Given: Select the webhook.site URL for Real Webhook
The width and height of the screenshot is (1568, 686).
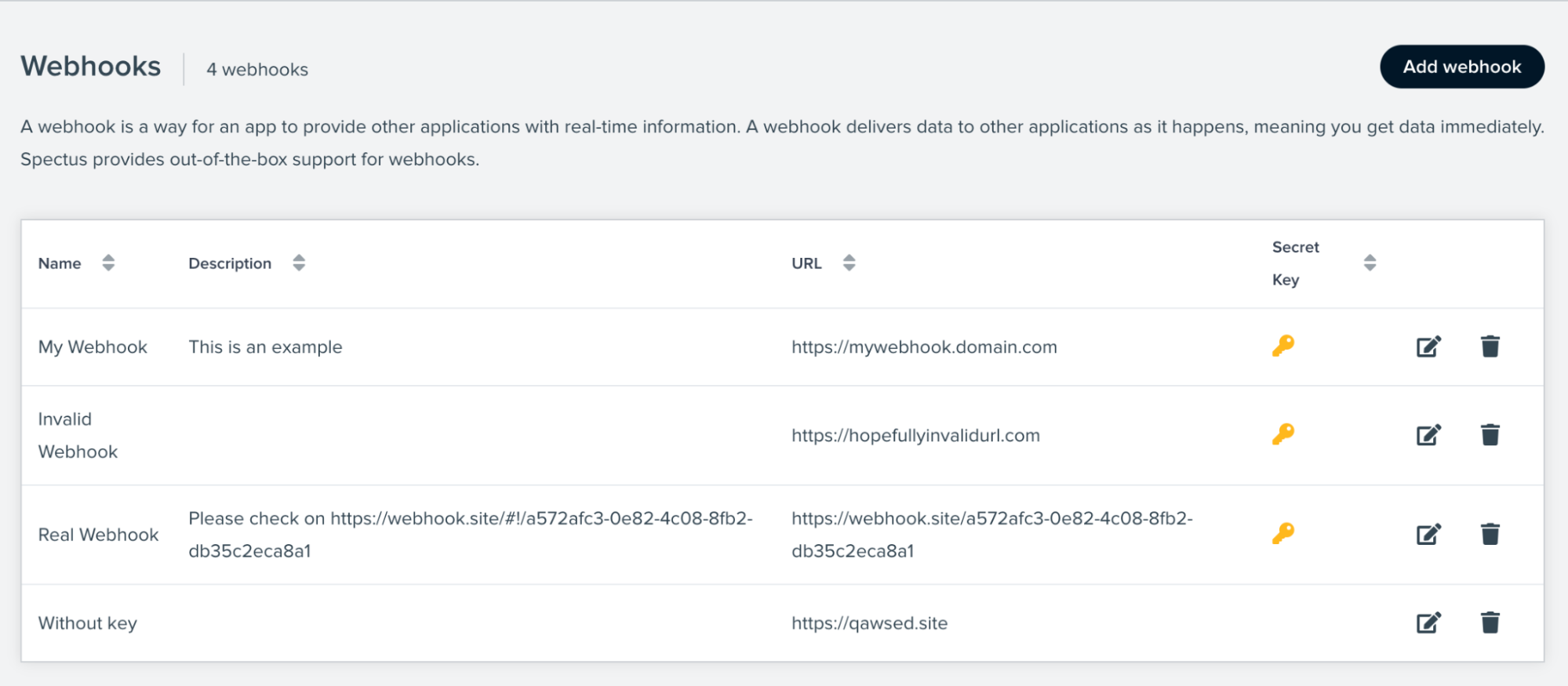Looking at the screenshot, I should [x=992, y=535].
